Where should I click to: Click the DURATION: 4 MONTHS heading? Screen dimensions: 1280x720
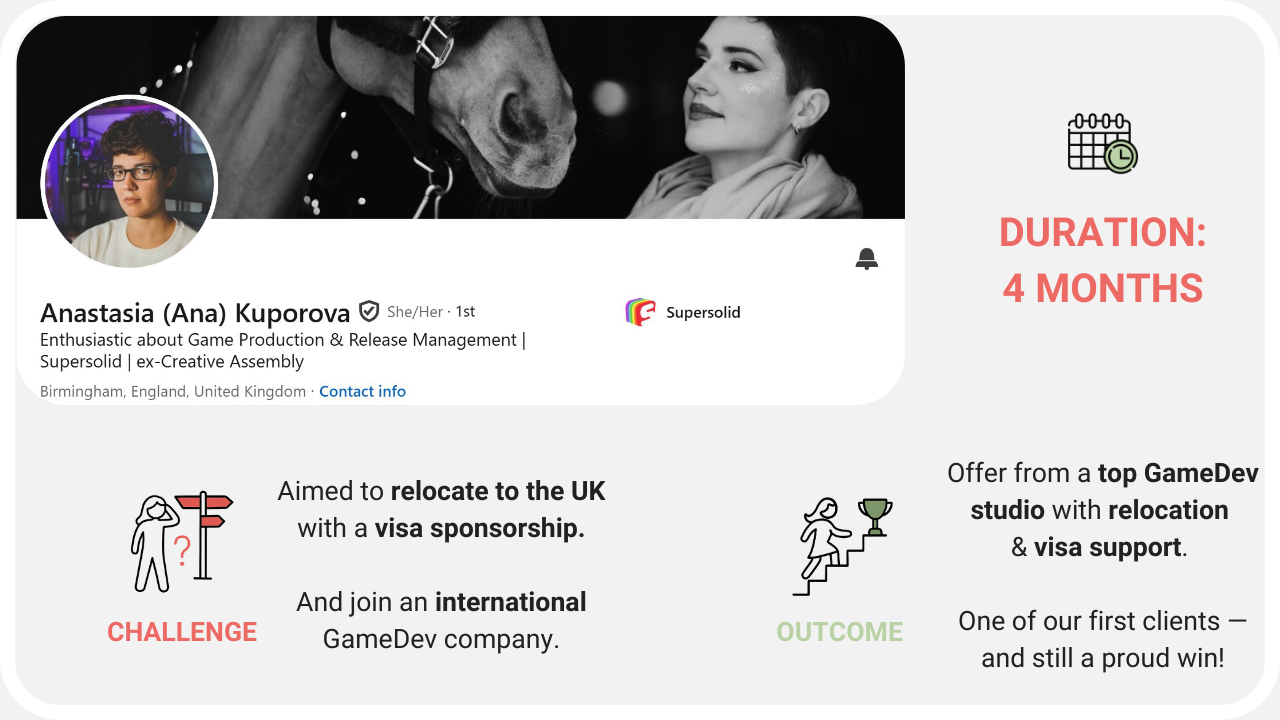(x=1103, y=260)
